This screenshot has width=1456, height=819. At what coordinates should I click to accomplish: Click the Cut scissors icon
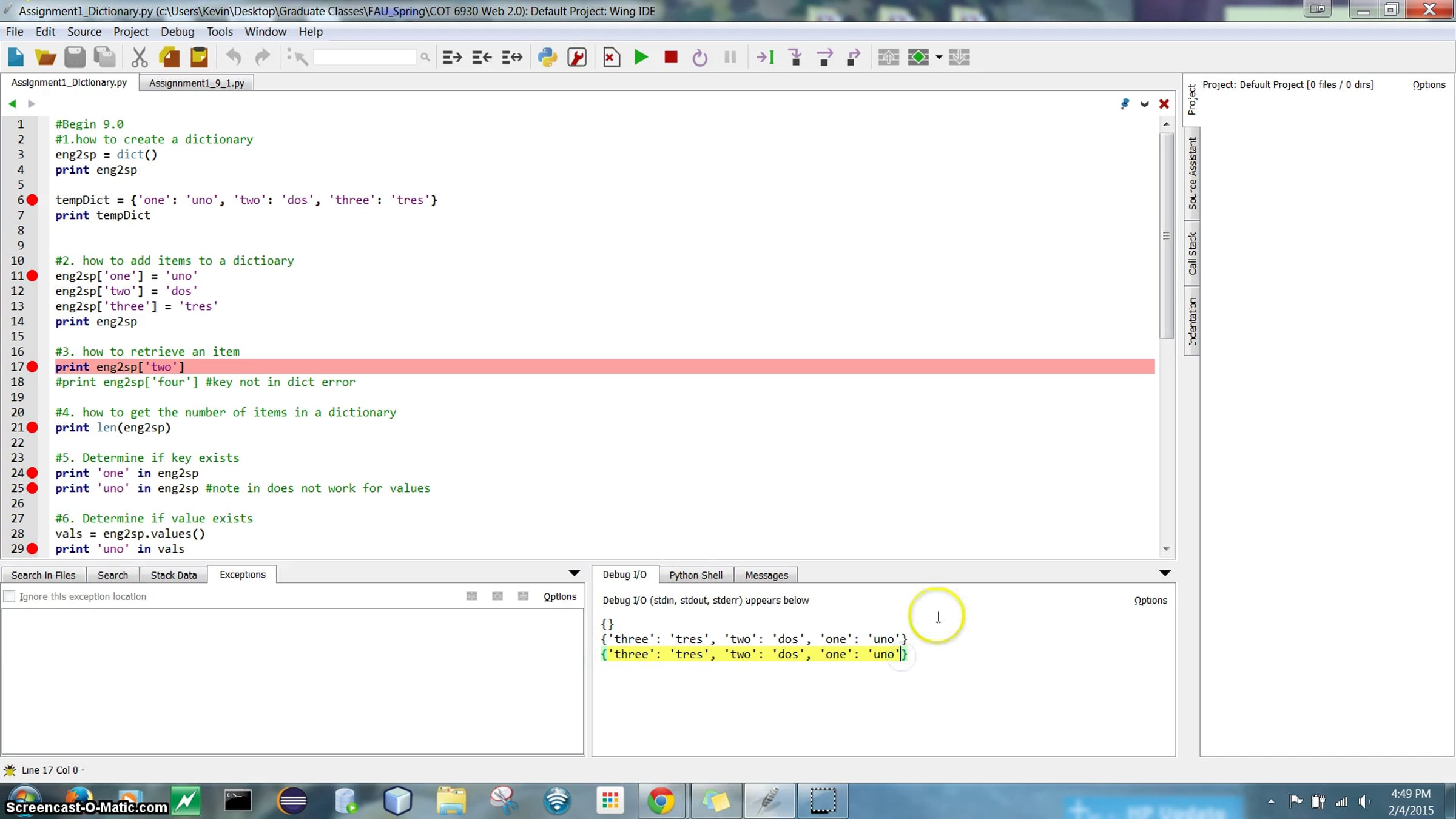click(x=139, y=57)
